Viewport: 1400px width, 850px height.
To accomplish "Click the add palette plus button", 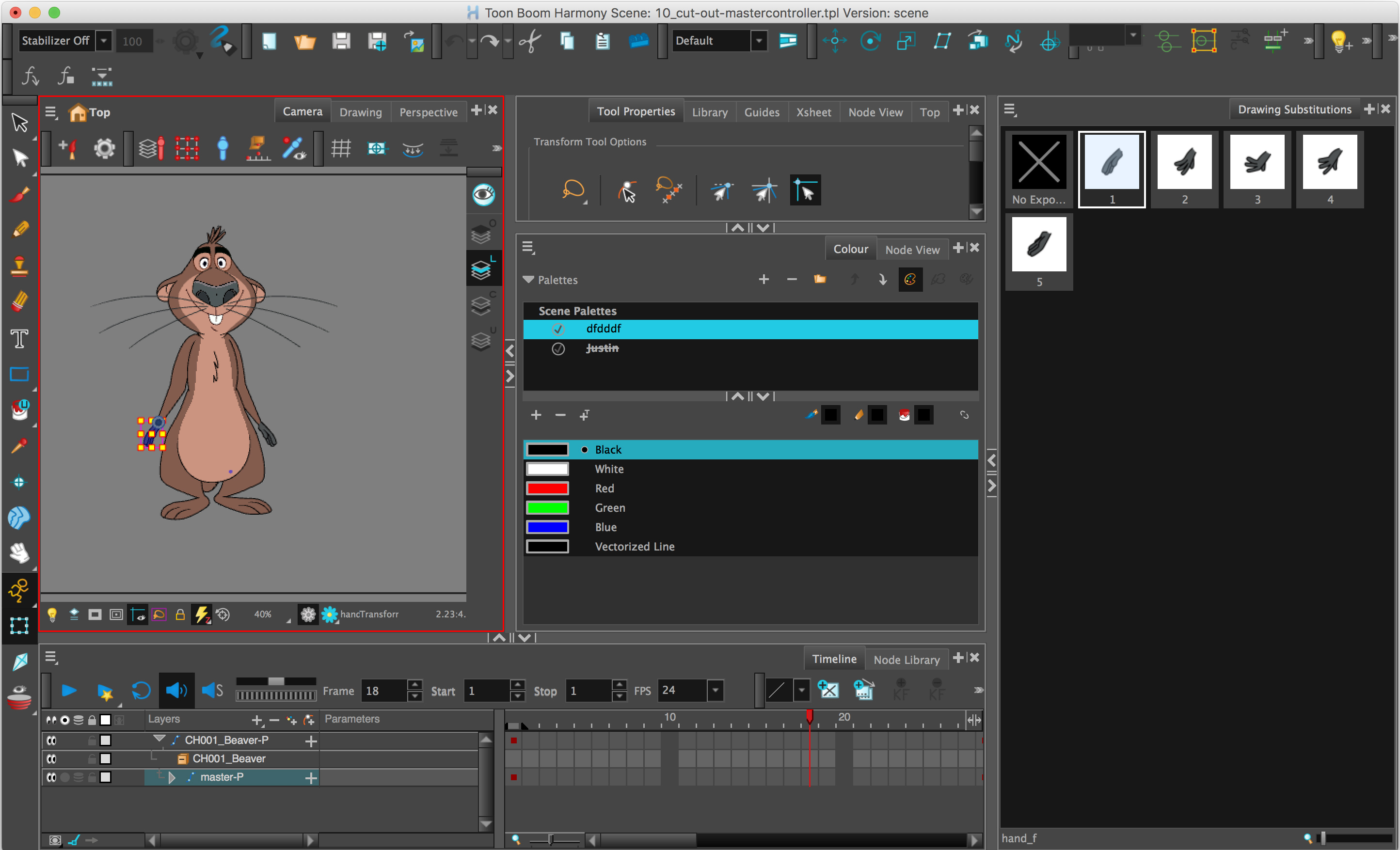I will 763,279.
